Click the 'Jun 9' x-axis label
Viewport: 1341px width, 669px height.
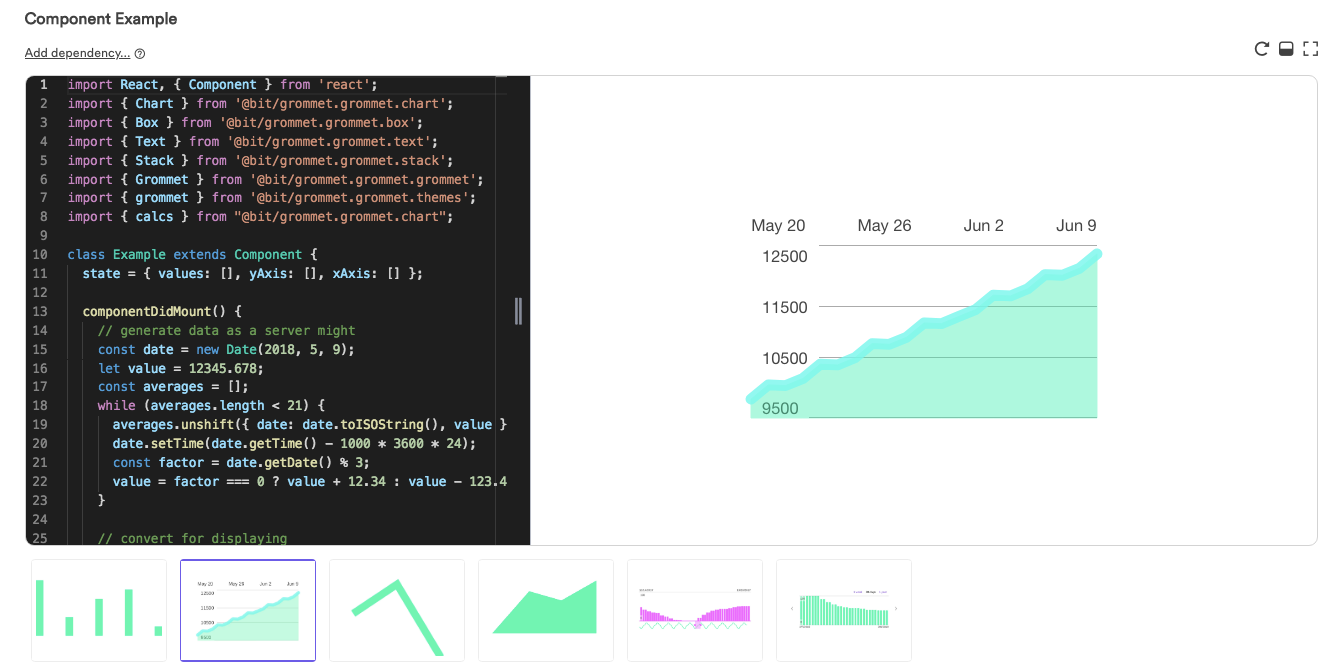[1076, 226]
